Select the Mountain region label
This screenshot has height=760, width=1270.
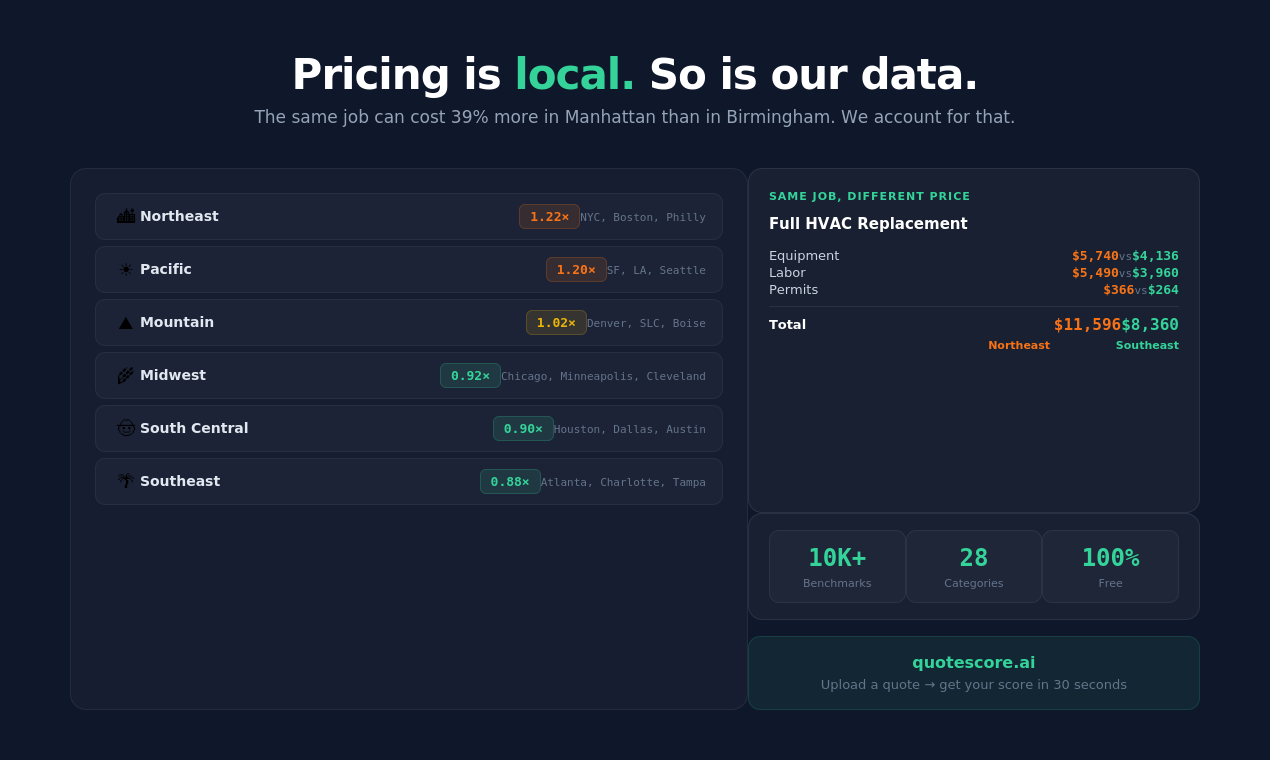(x=177, y=322)
